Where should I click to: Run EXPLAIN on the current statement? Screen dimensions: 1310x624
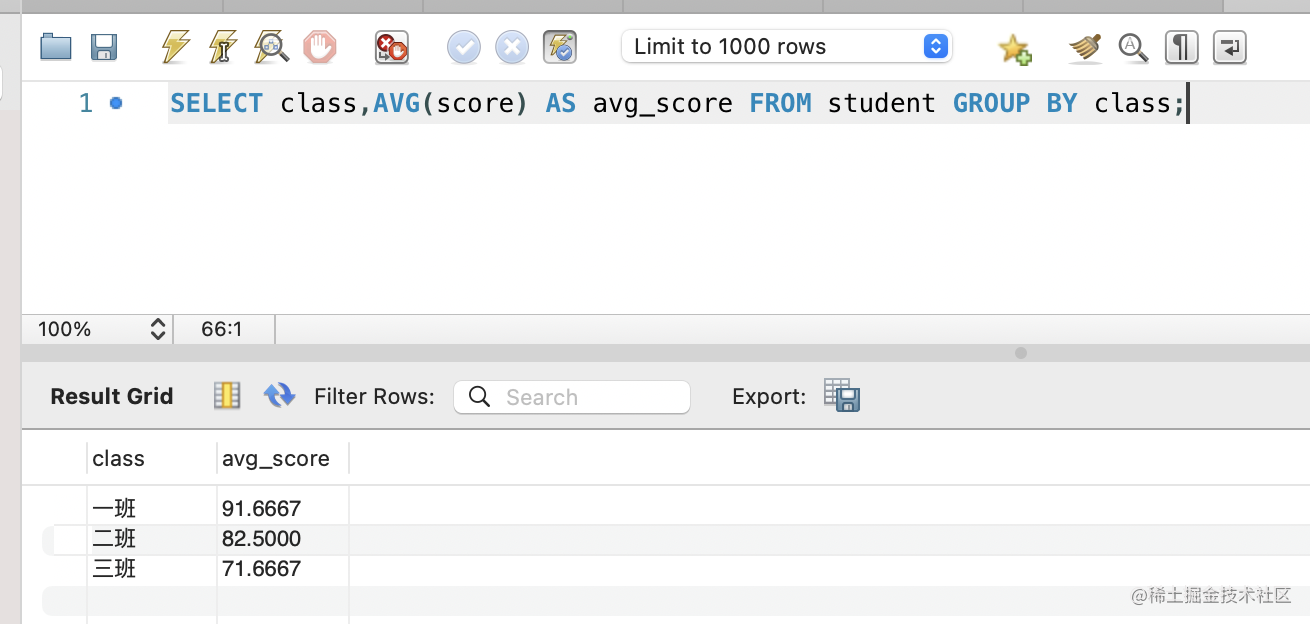tap(271, 47)
